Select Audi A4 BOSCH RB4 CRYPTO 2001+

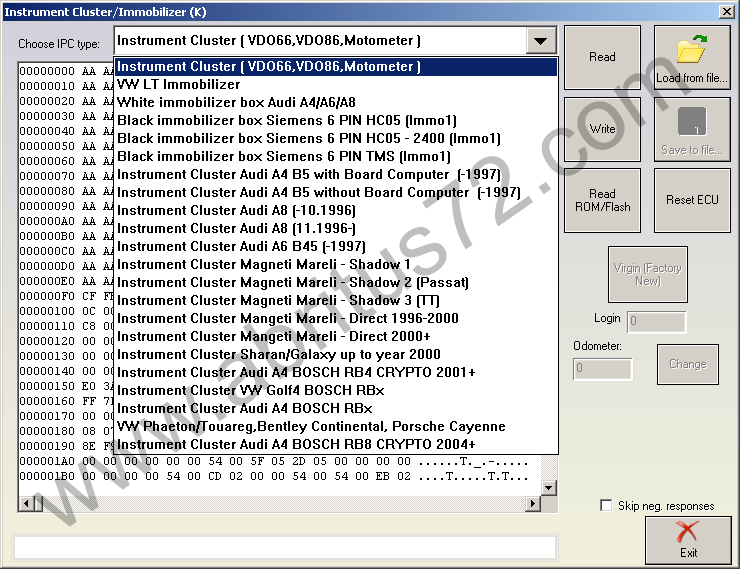click(x=336, y=372)
